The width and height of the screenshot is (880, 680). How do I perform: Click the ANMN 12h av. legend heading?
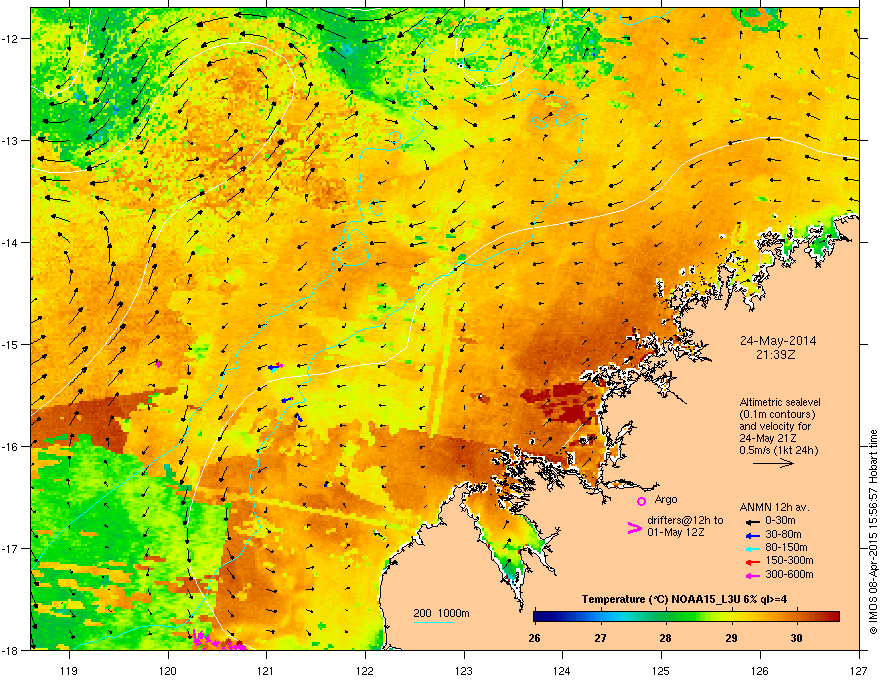[774, 507]
